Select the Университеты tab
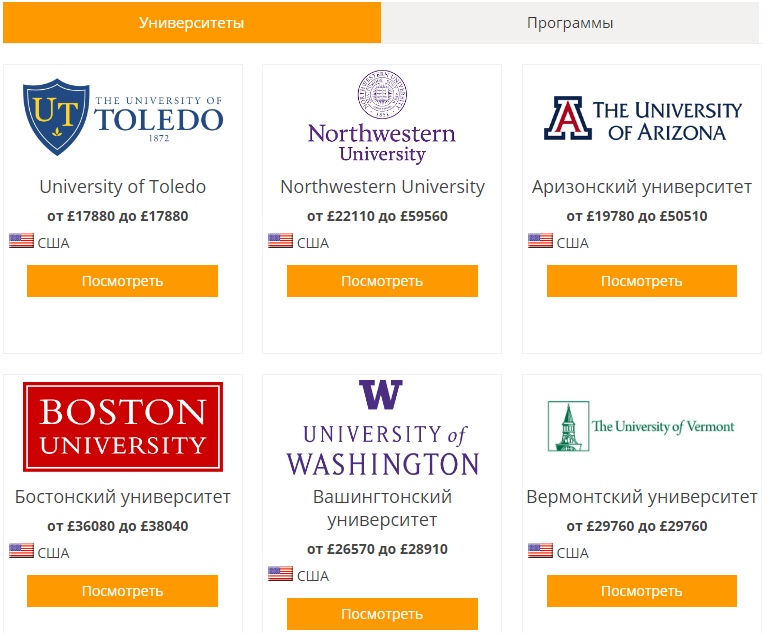This screenshot has width=766, height=633. [x=192, y=22]
